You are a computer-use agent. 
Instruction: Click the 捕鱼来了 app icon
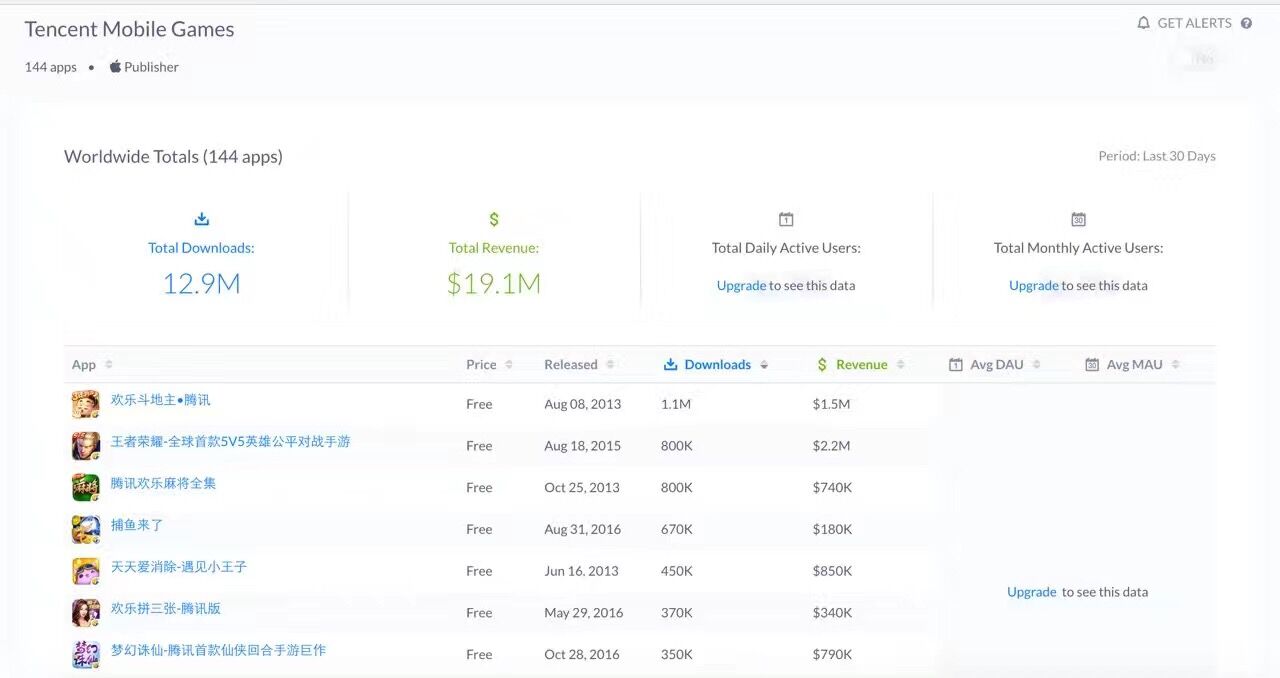(x=86, y=529)
